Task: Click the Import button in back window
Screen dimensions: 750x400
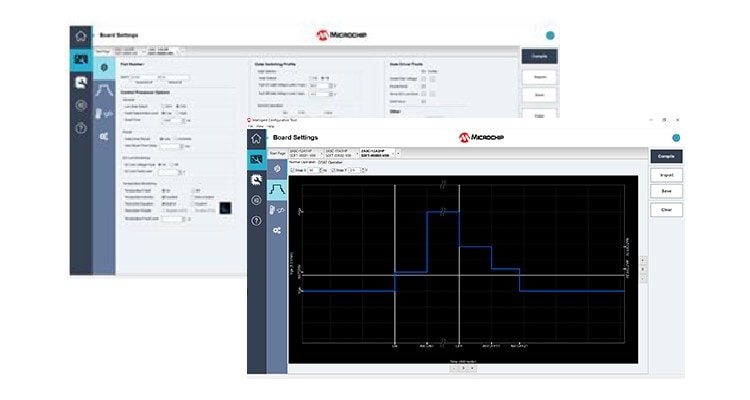Action: [539, 77]
